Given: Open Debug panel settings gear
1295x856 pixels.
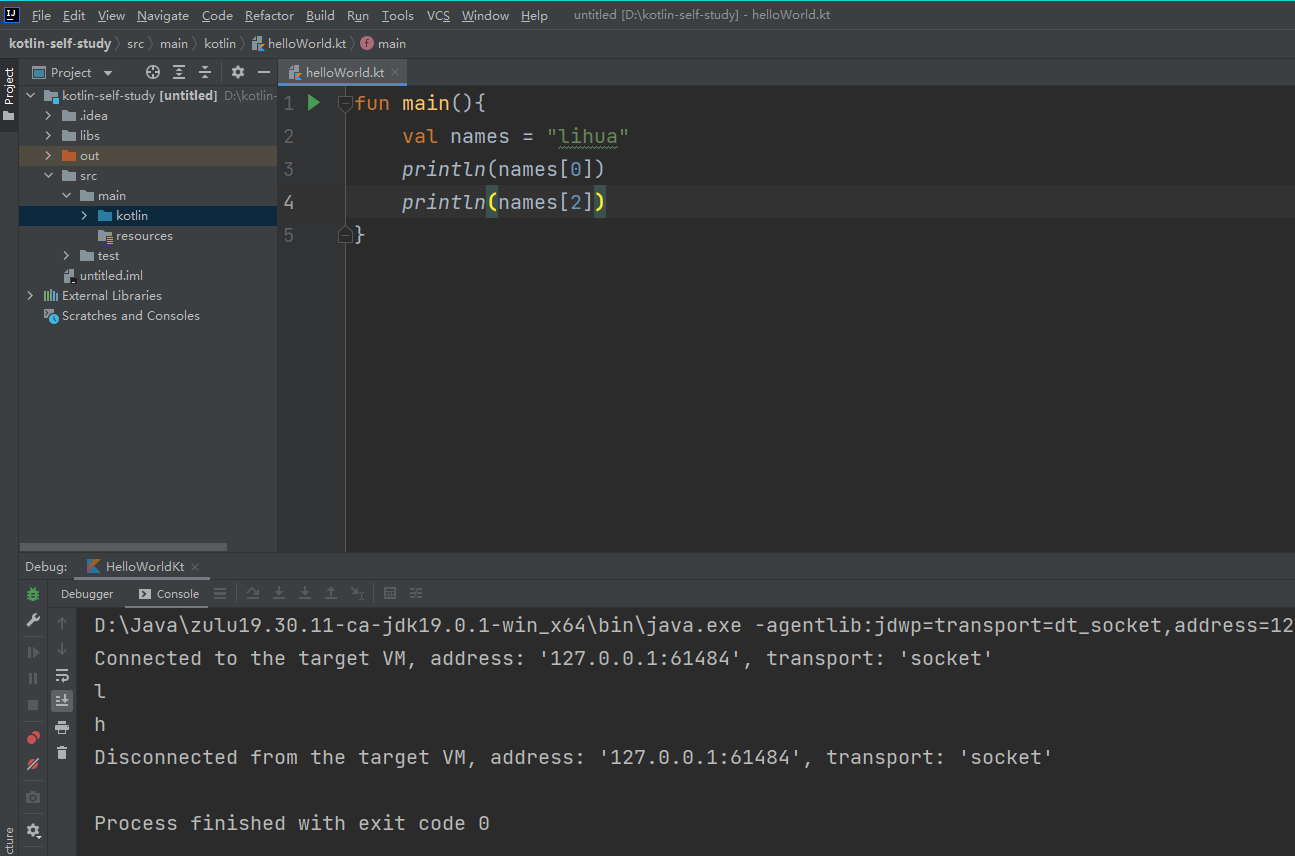Looking at the screenshot, I should pyautogui.click(x=33, y=830).
